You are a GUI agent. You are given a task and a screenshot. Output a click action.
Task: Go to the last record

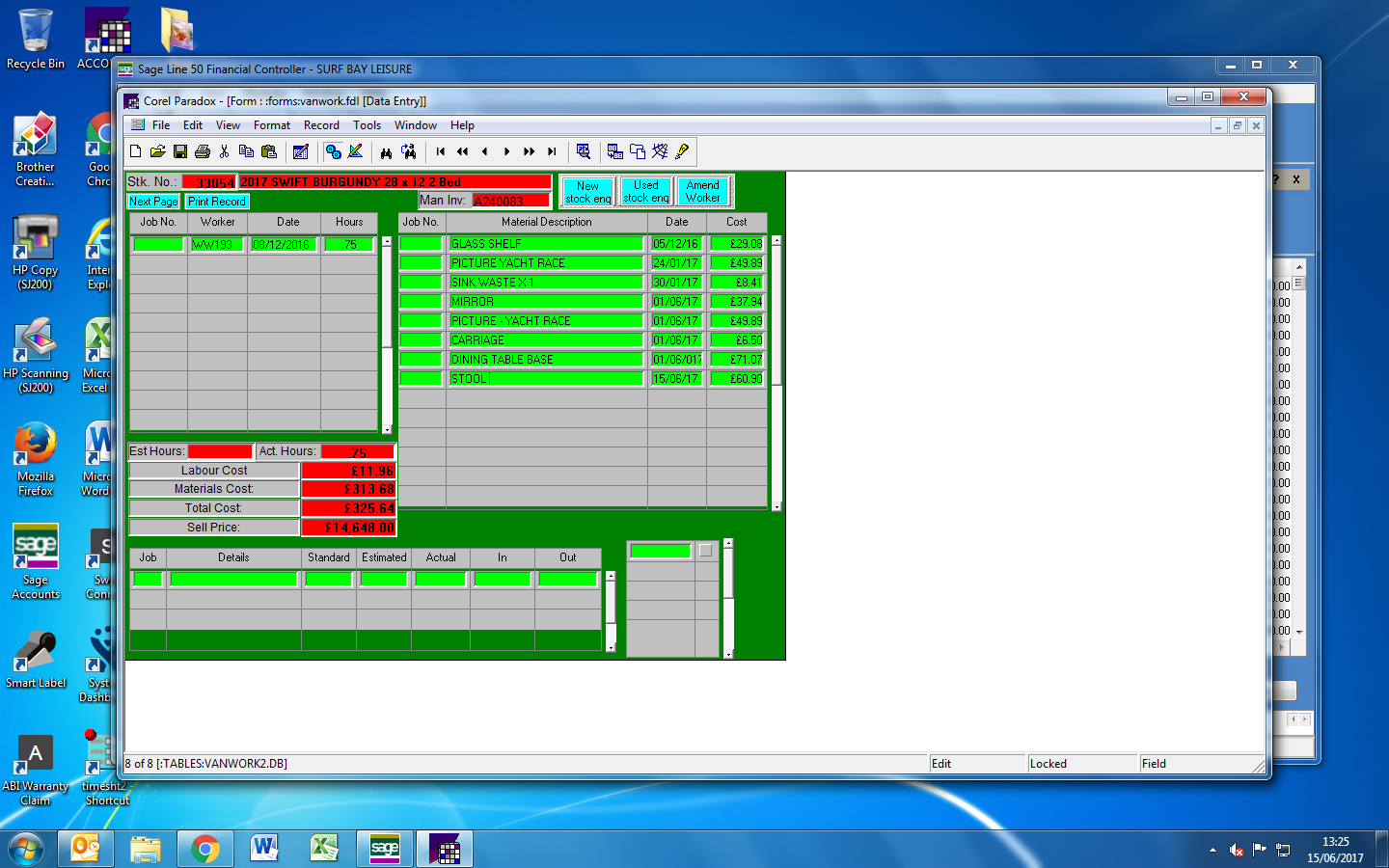click(552, 151)
